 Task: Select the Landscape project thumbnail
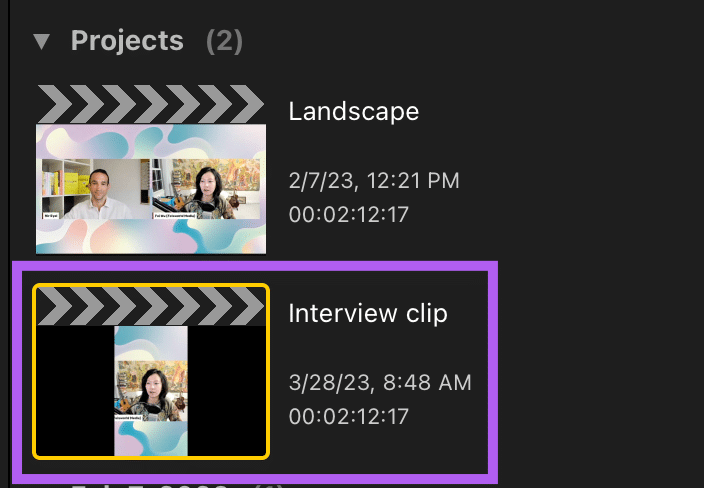[x=151, y=189]
